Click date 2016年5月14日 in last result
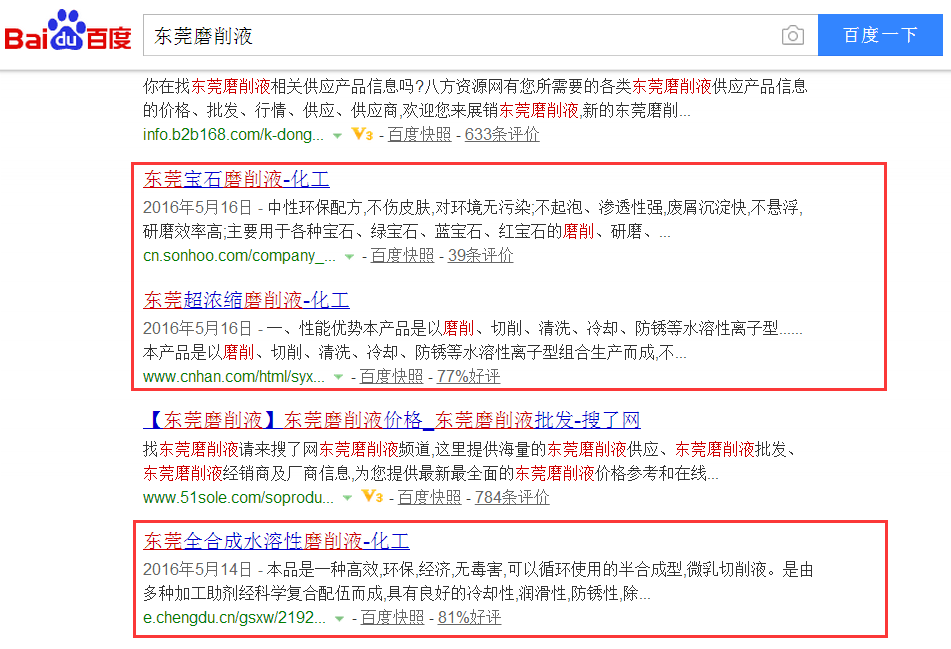951x649 pixels. [198, 570]
